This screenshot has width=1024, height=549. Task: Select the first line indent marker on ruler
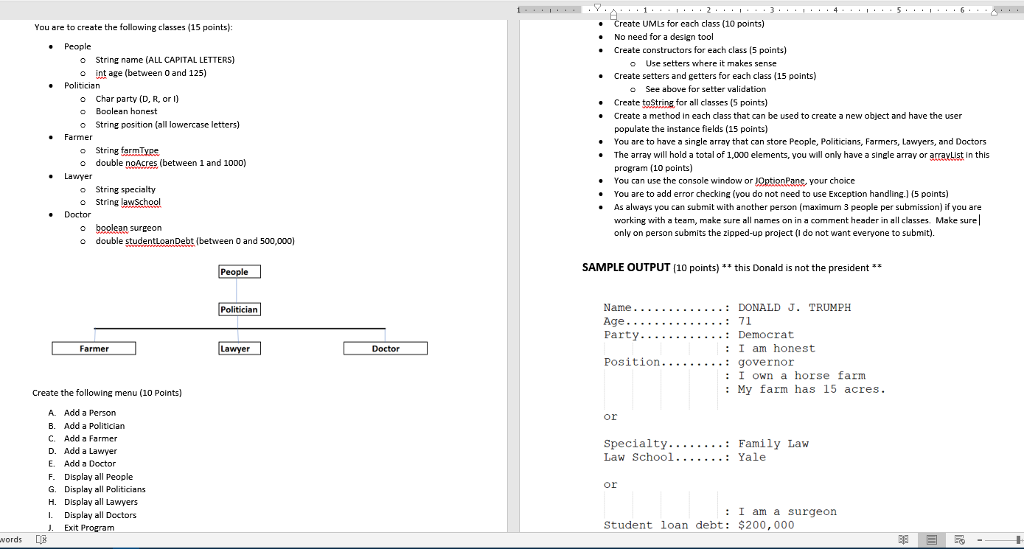[x=598, y=7]
